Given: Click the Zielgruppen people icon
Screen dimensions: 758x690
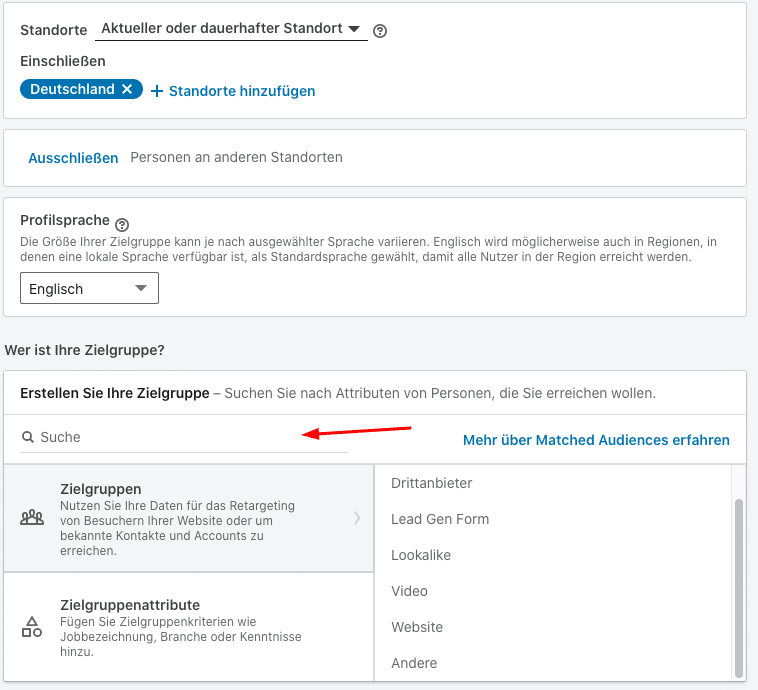Looking at the screenshot, I should [x=32, y=518].
